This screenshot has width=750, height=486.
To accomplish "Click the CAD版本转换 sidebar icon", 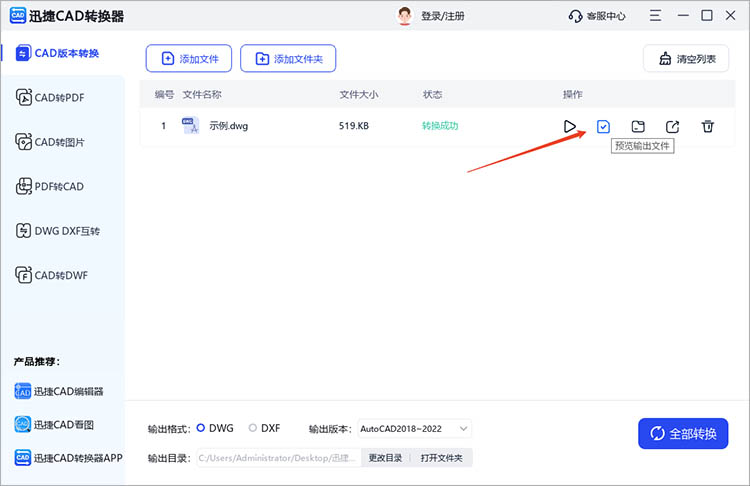I will tap(23, 53).
